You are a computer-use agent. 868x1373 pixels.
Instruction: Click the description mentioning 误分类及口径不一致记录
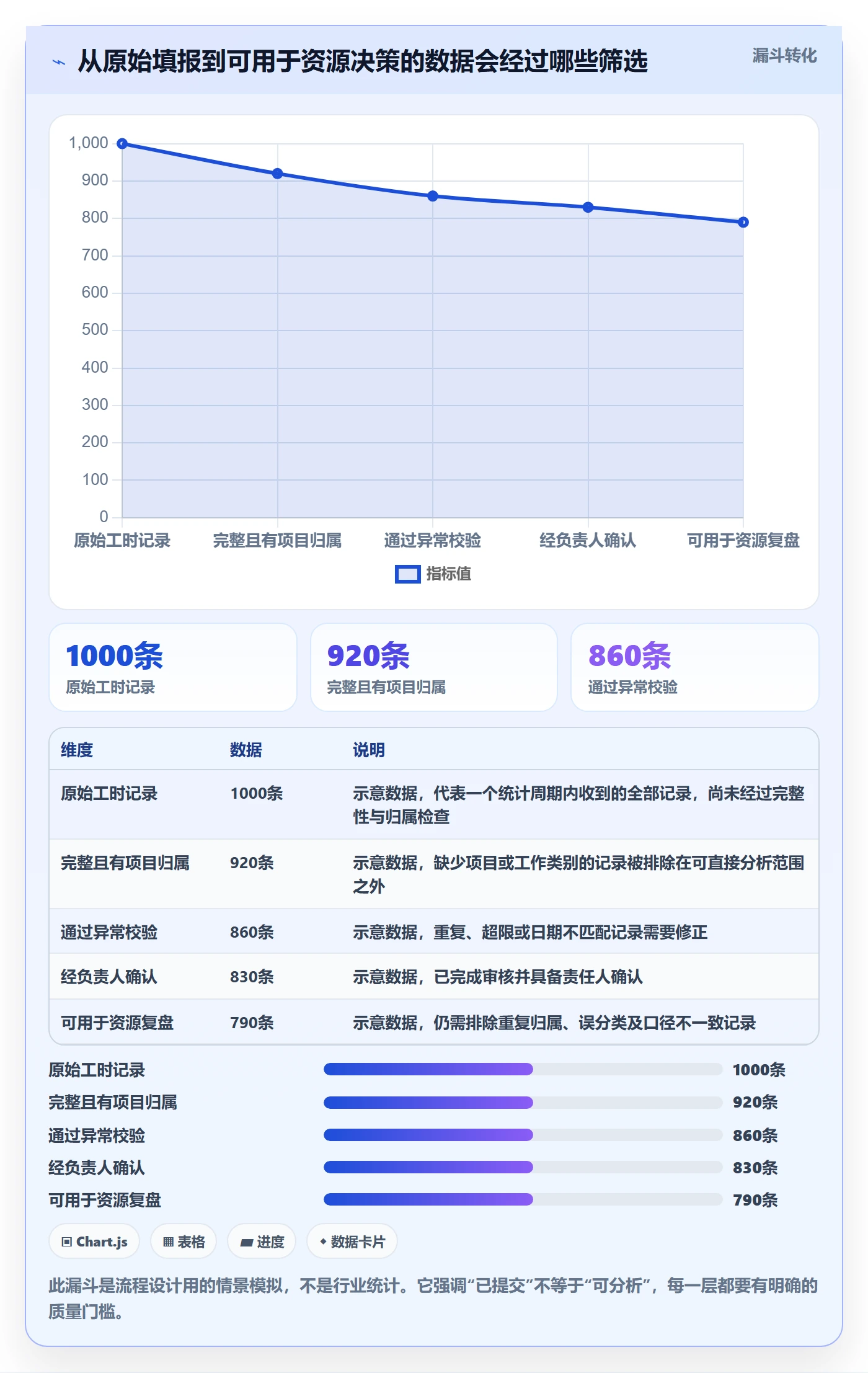(x=554, y=1023)
